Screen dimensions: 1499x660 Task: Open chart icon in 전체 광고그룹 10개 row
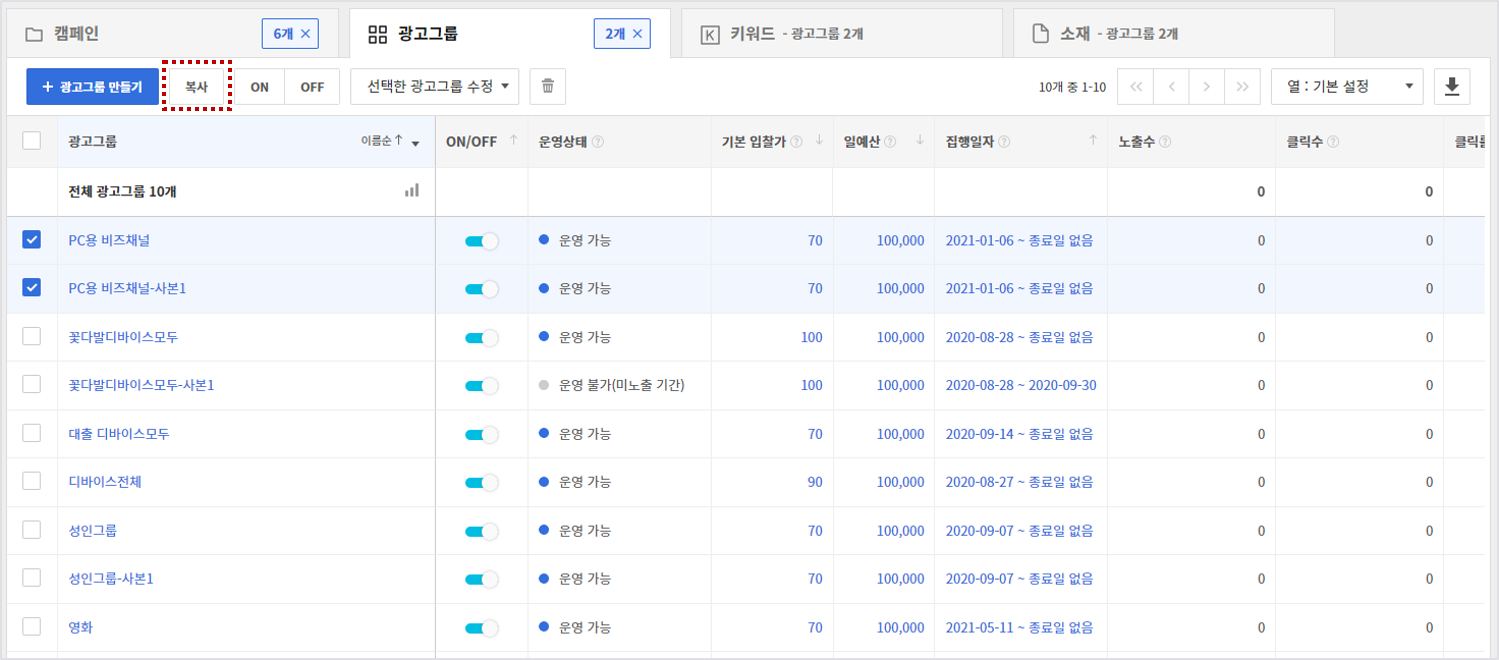coord(412,190)
